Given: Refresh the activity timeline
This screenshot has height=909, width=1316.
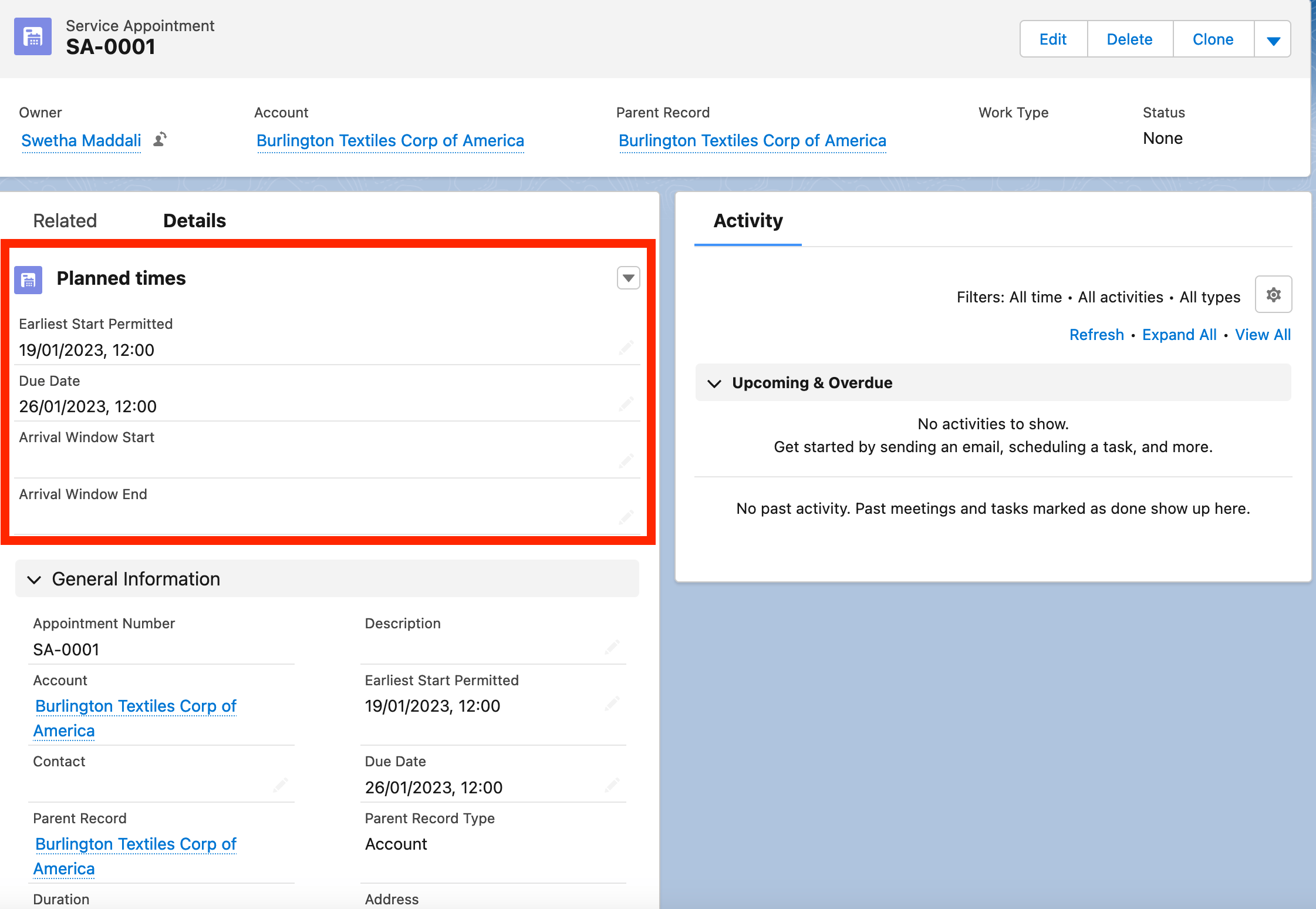Looking at the screenshot, I should pos(1096,334).
